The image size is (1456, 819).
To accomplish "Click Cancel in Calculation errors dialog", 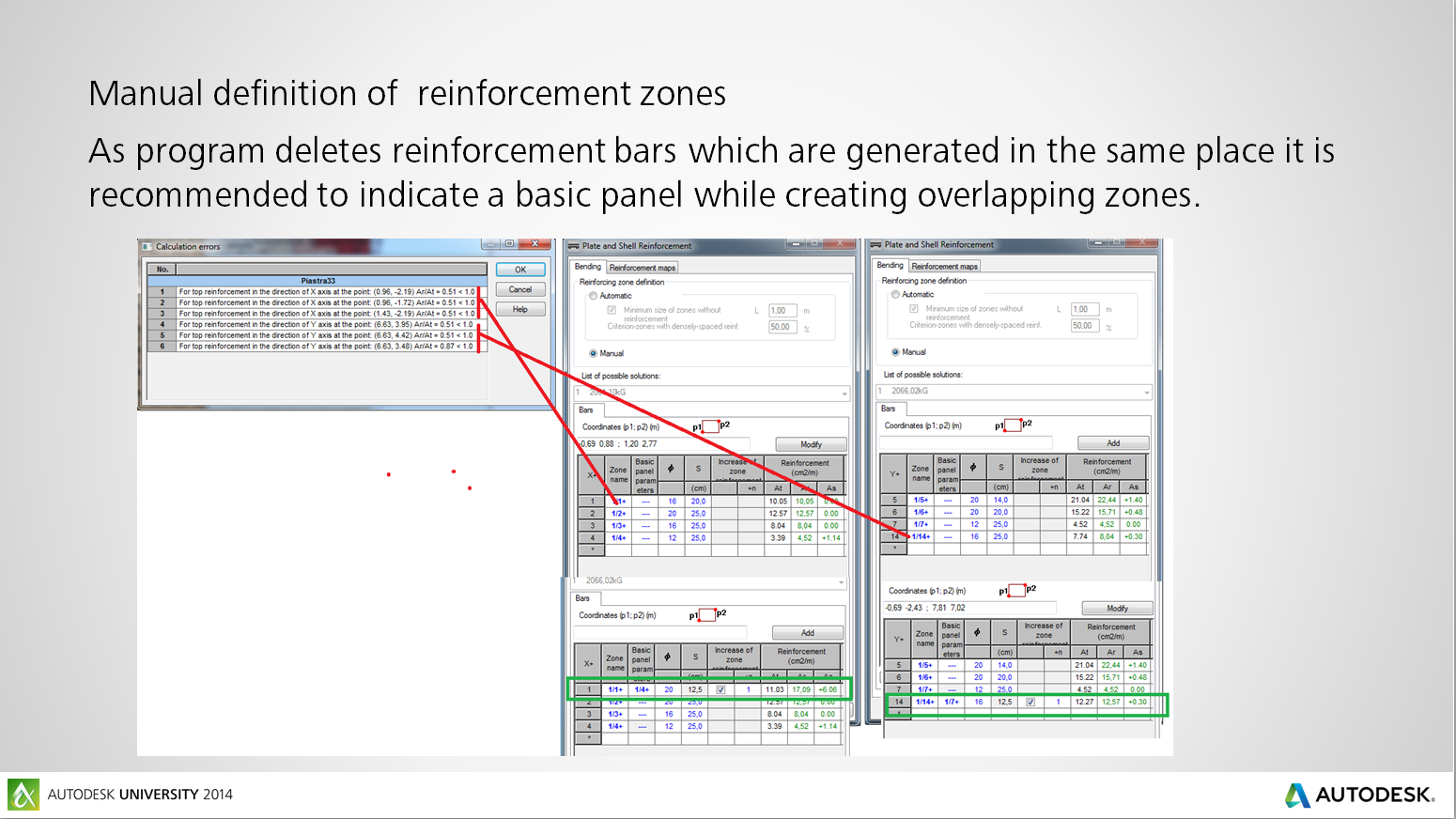I will pyautogui.click(x=520, y=289).
